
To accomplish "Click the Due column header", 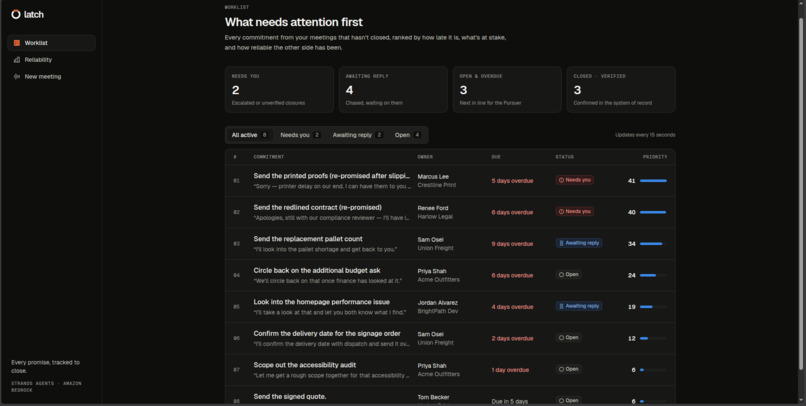I will tap(496, 157).
